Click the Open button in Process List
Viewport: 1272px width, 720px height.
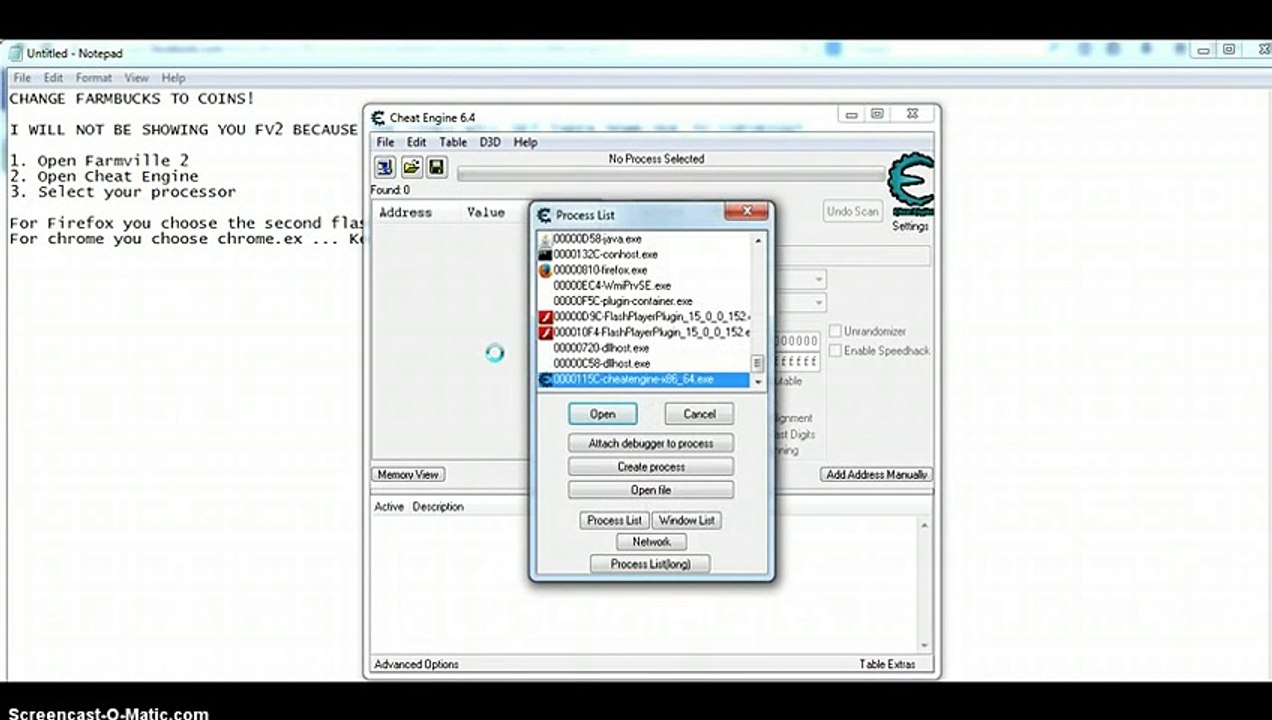point(602,414)
